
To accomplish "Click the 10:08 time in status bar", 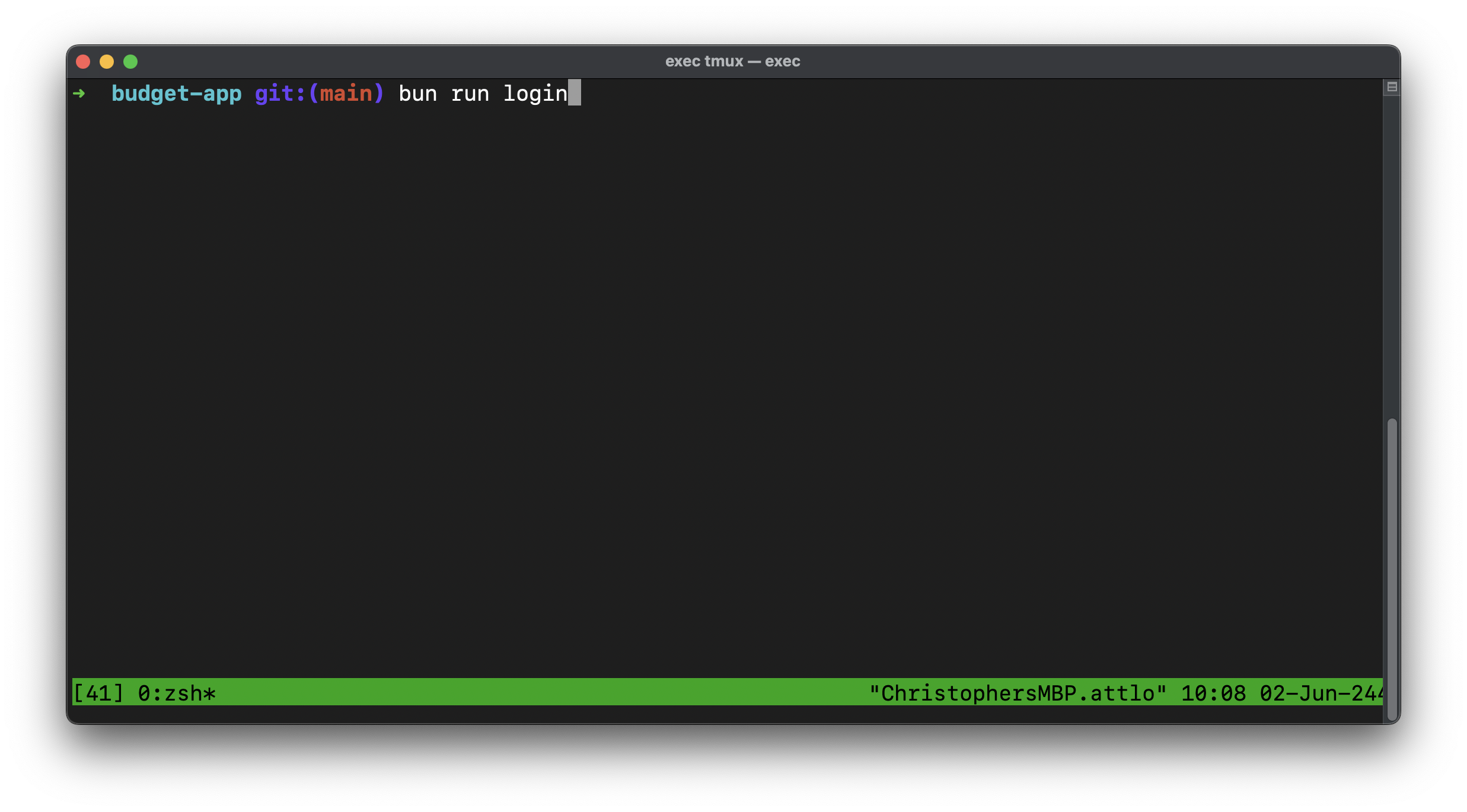I will click(x=1213, y=693).
